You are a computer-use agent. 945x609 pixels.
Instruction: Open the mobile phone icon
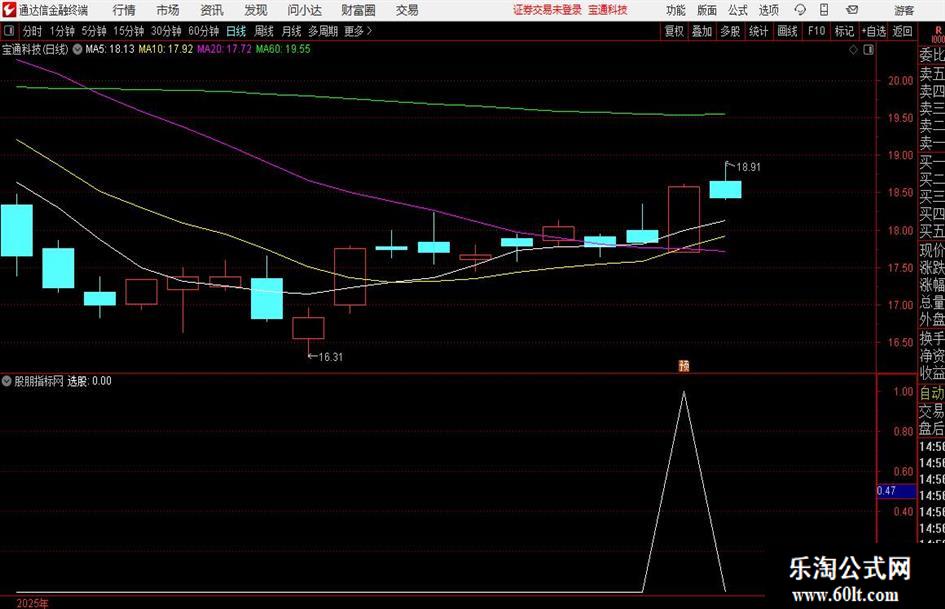click(824, 10)
